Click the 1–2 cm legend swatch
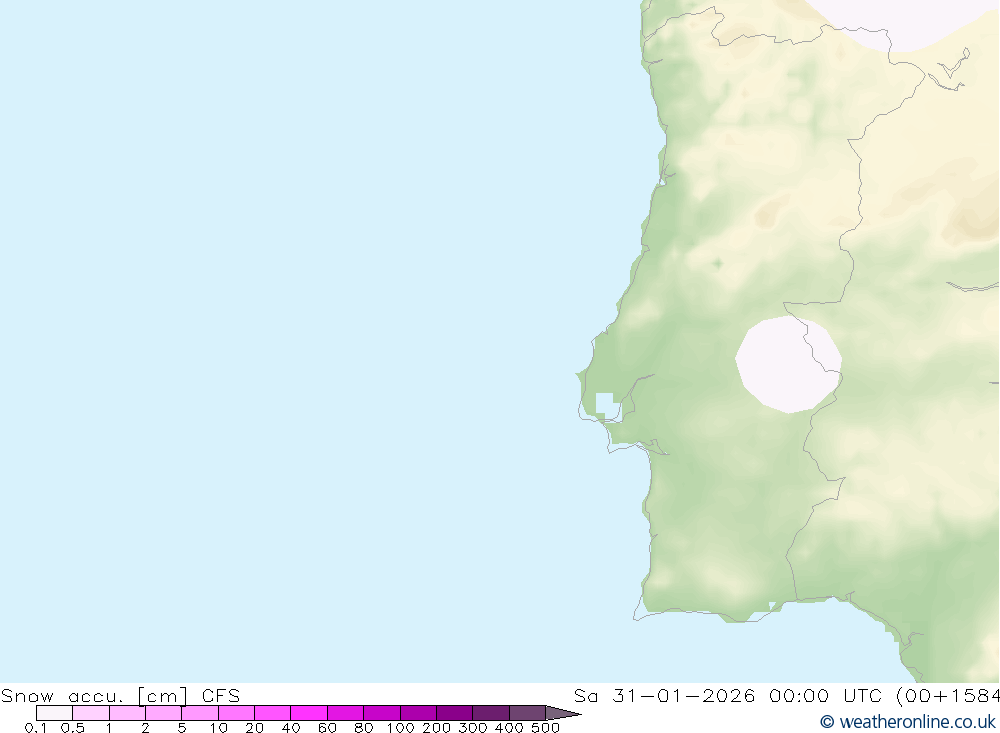The height and width of the screenshot is (733, 1000). pyautogui.click(x=128, y=713)
